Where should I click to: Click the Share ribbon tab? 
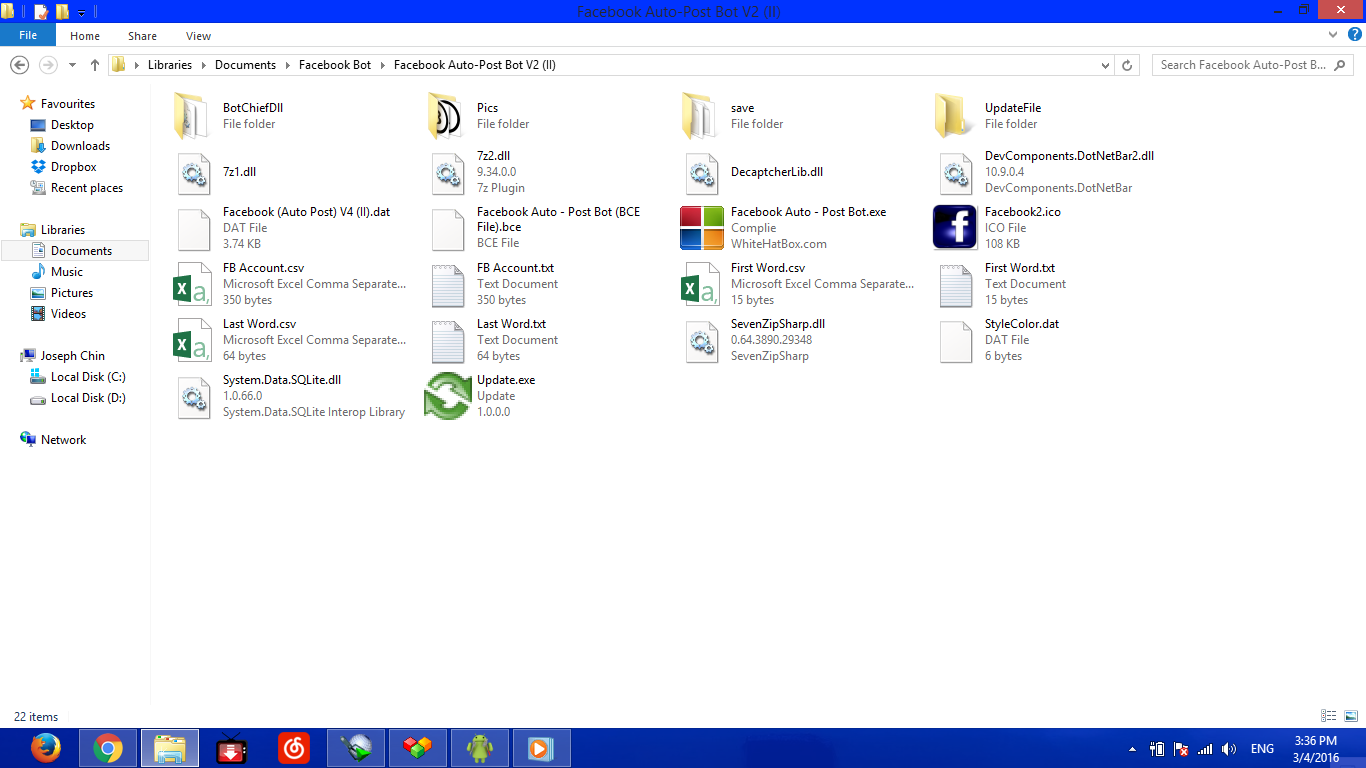pos(142,36)
